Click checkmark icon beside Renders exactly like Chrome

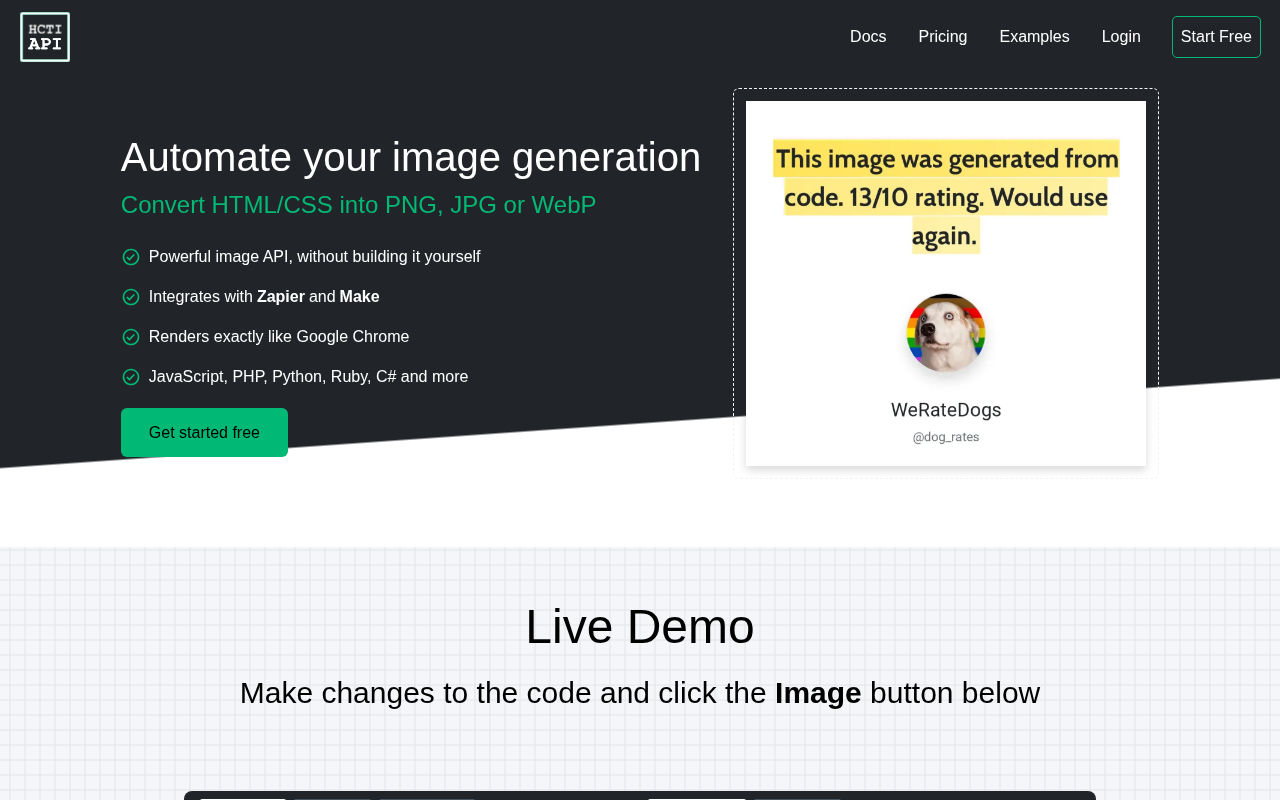[131, 337]
